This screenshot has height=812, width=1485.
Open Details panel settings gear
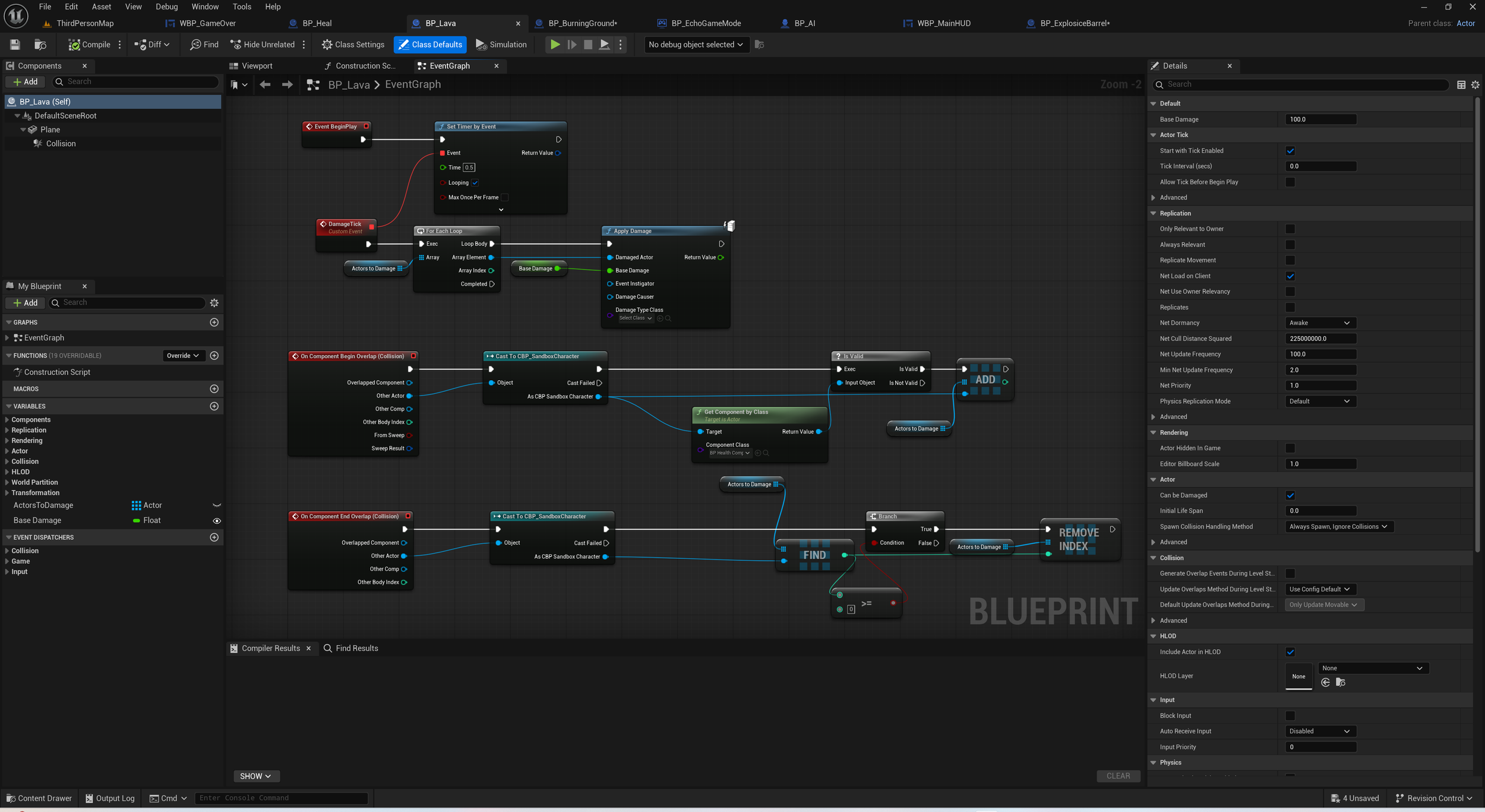(x=1475, y=85)
